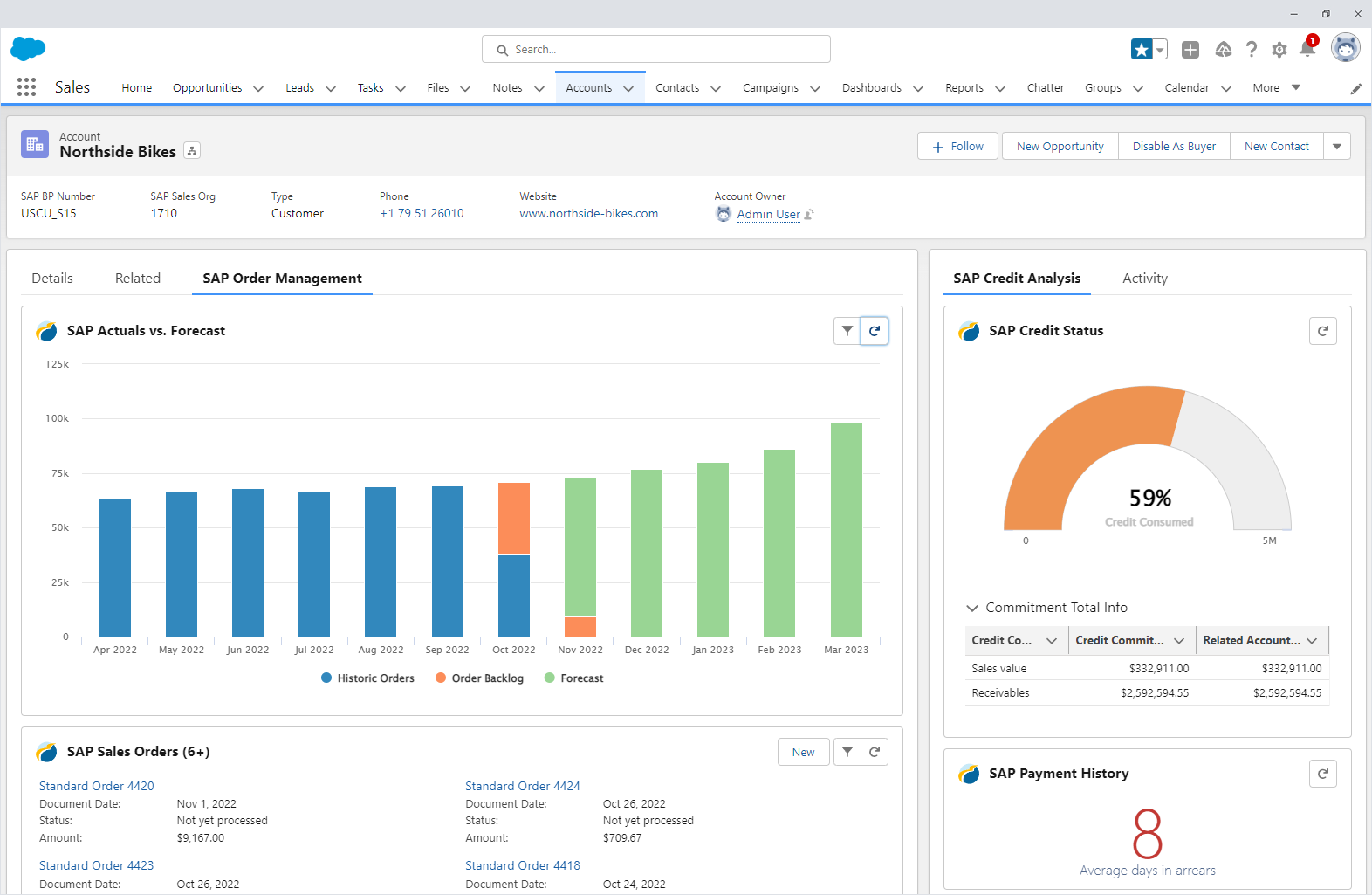Open the global actions plus icon
The image size is (1372, 895).
(x=1190, y=50)
